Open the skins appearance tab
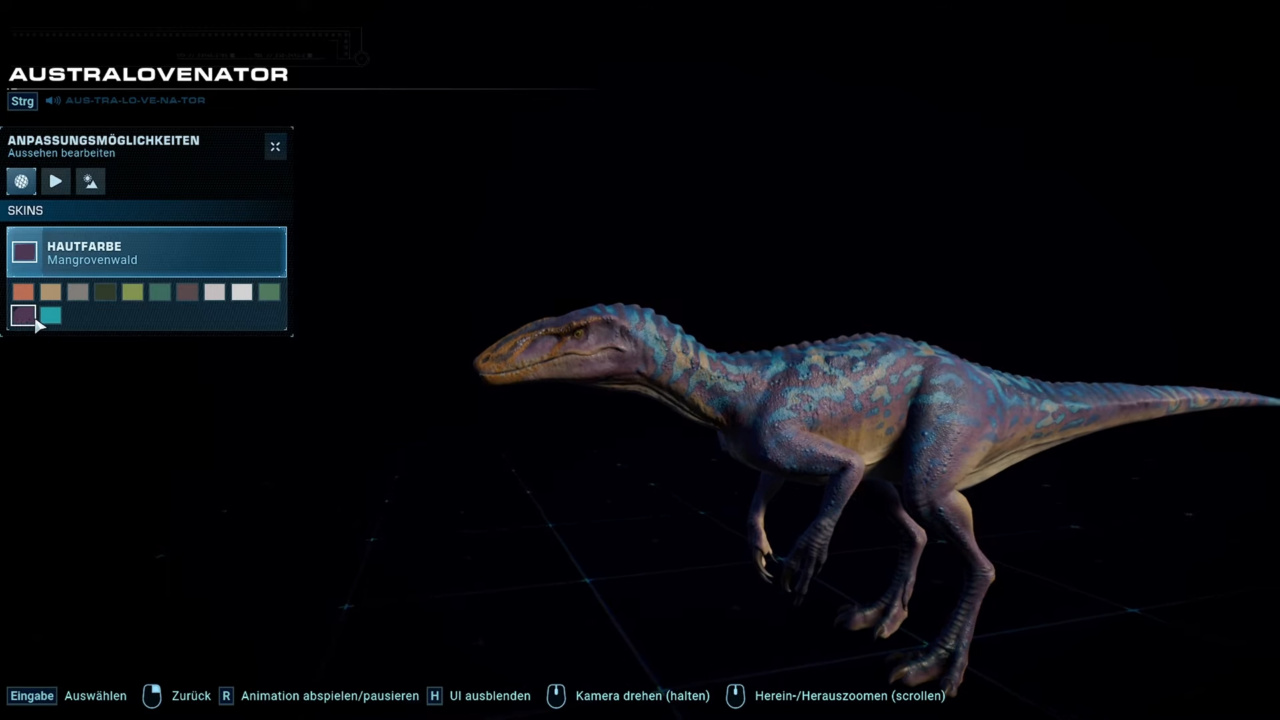Screen dimensions: 1280x720 [x=21, y=181]
